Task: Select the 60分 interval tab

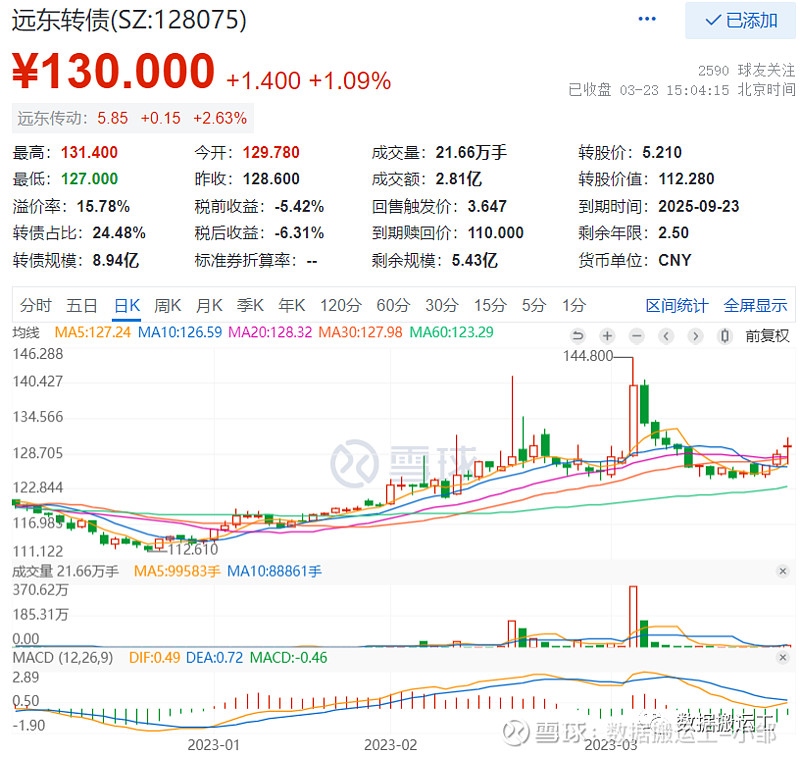Action: [393, 305]
